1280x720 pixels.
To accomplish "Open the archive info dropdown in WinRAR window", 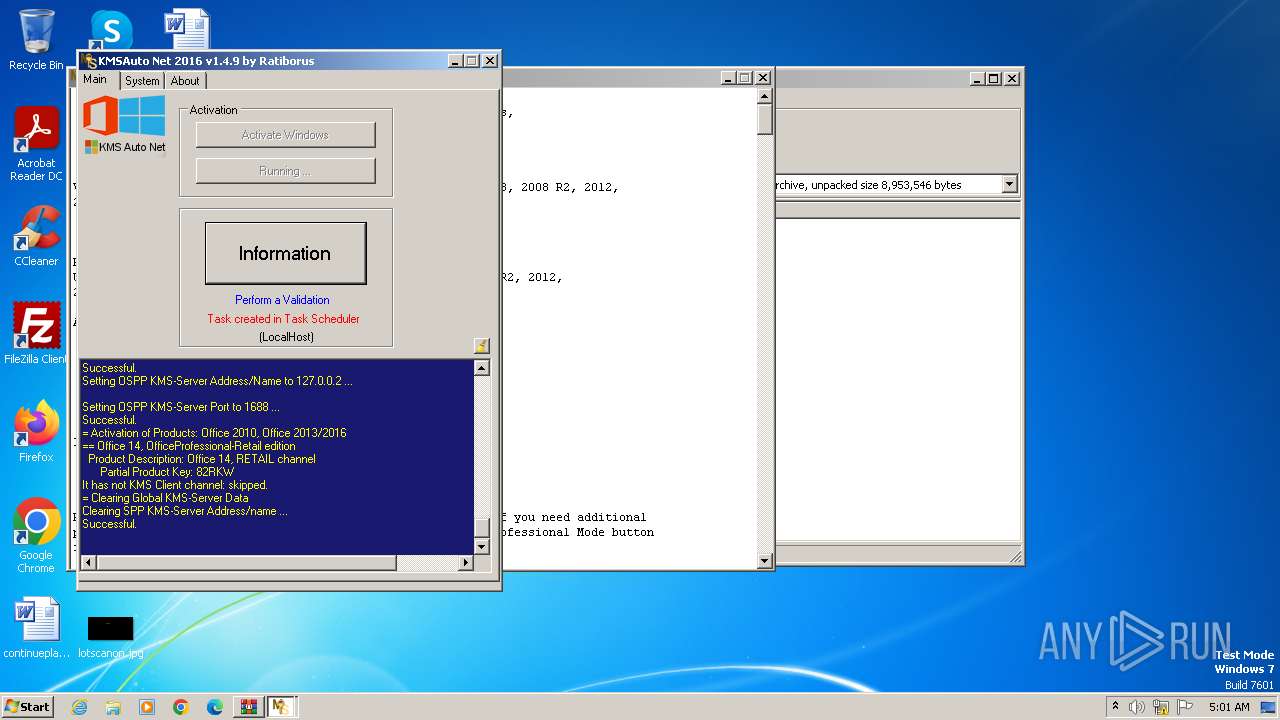I will [x=1009, y=184].
